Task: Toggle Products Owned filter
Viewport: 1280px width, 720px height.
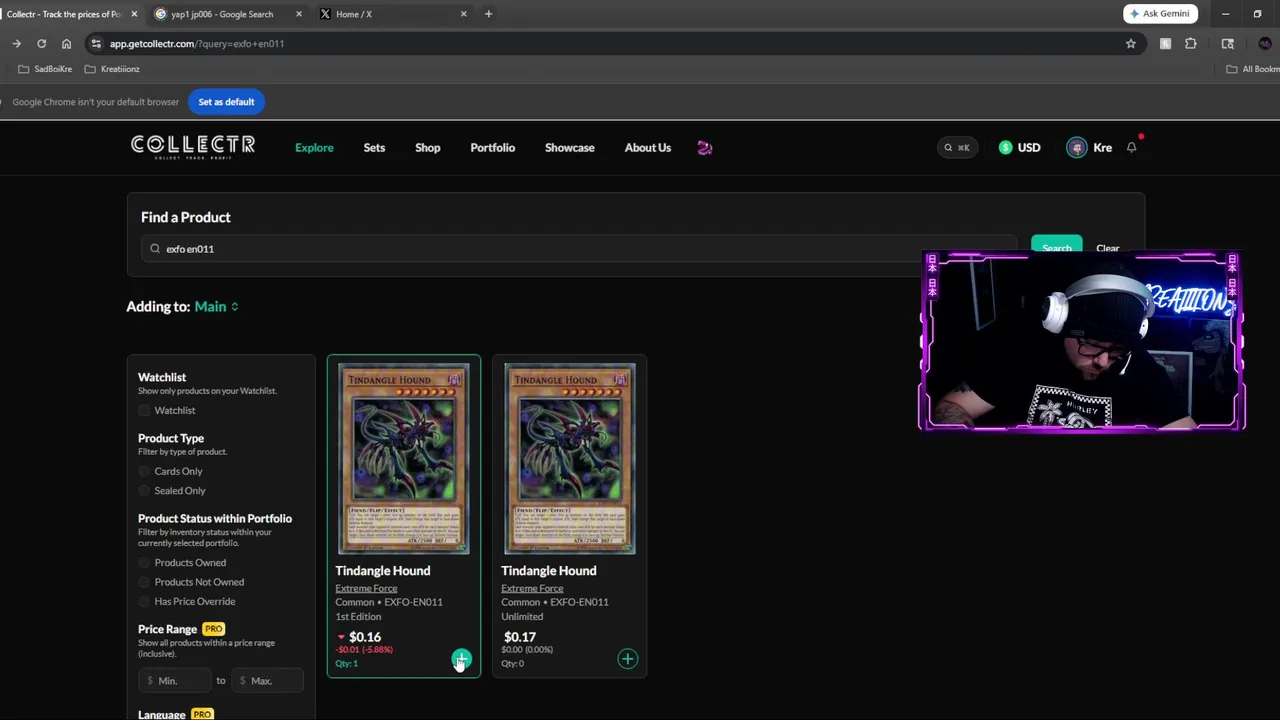Action: (x=145, y=563)
